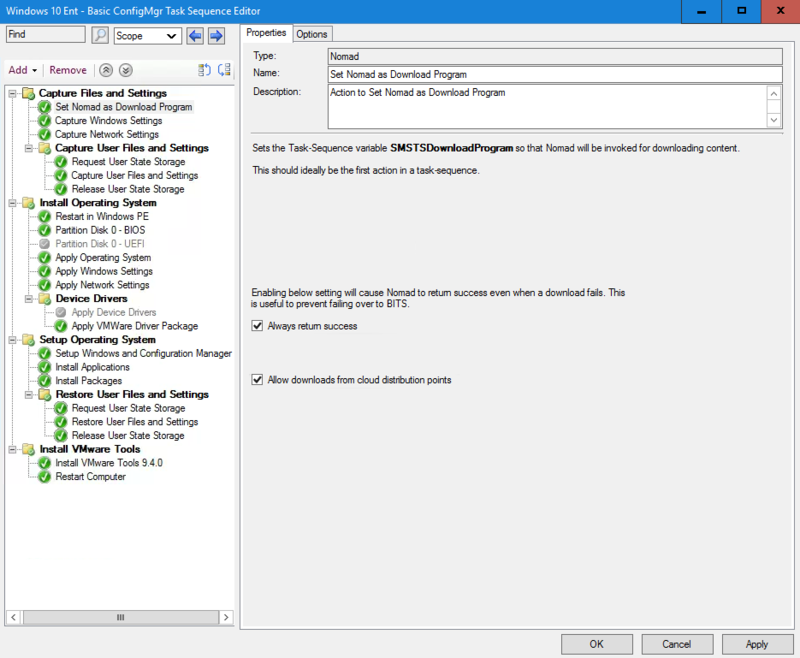Click the rightmost icon on the Add/Remove toolbar

224,70
